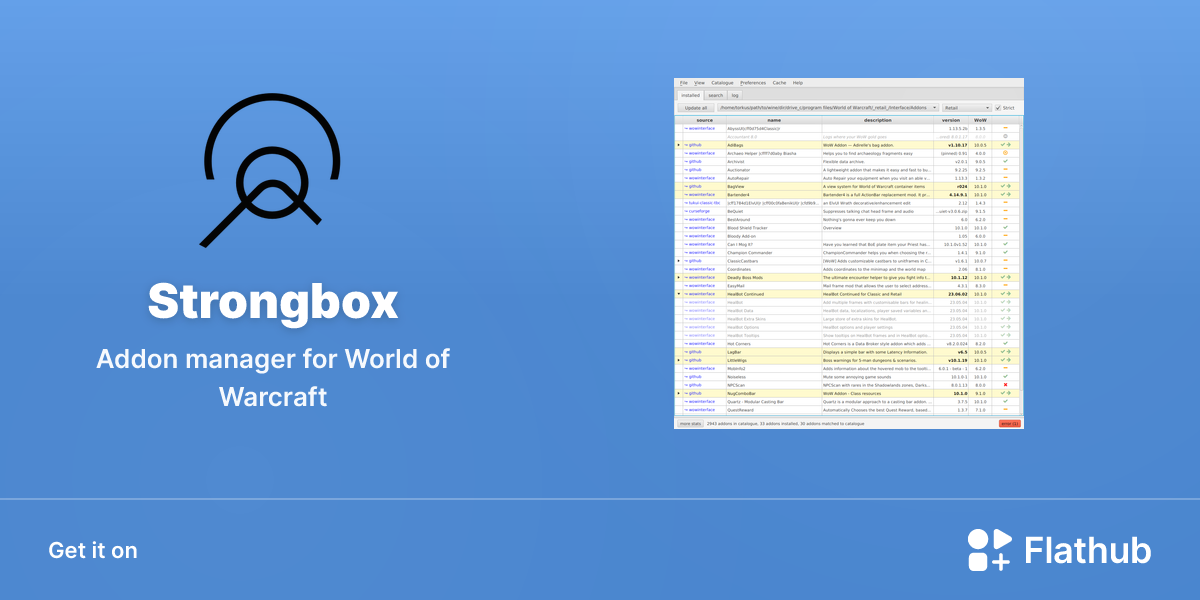The width and height of the screenshot is (1200, 600).
Task: Click the red X status icon for NPCScan
Action: point(1005,385)
